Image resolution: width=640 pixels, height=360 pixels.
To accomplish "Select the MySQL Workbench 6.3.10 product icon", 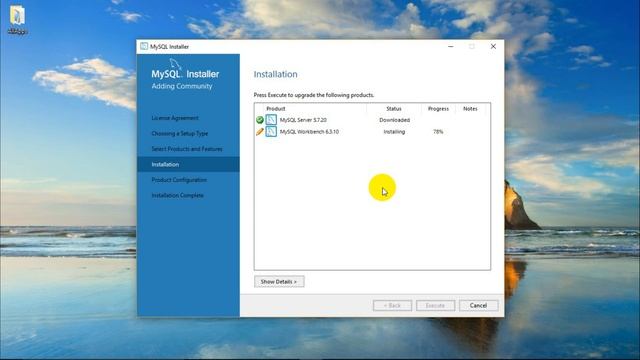I will (x=271, y=131).
